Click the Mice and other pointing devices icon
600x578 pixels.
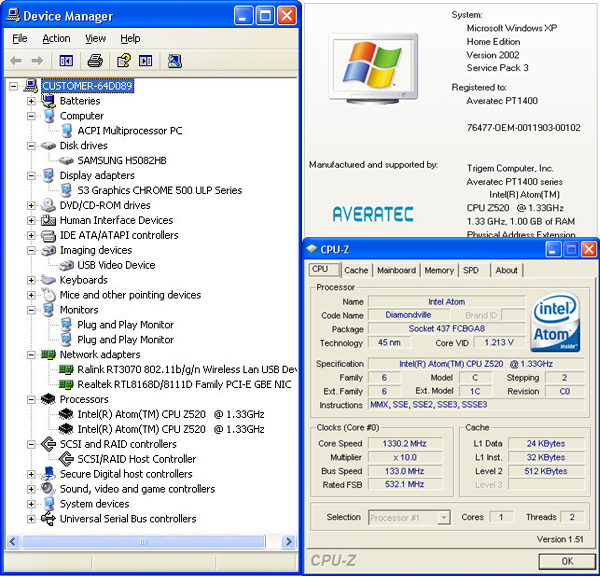(49, 295)
